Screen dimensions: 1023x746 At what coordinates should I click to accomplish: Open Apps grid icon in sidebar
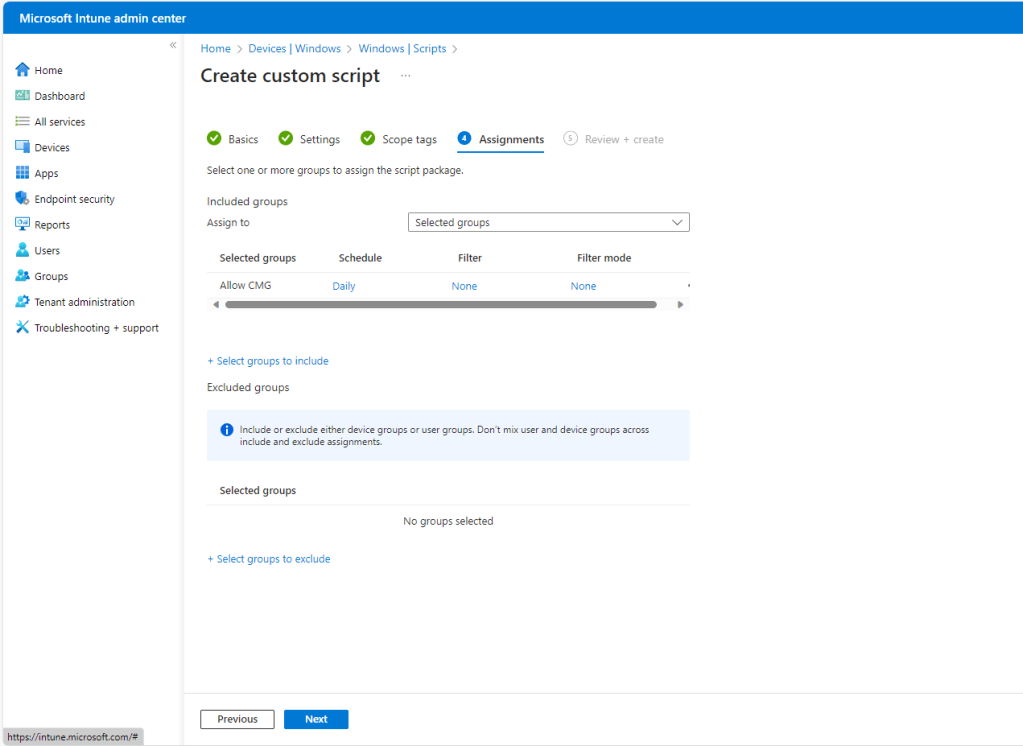pos(23,173)
